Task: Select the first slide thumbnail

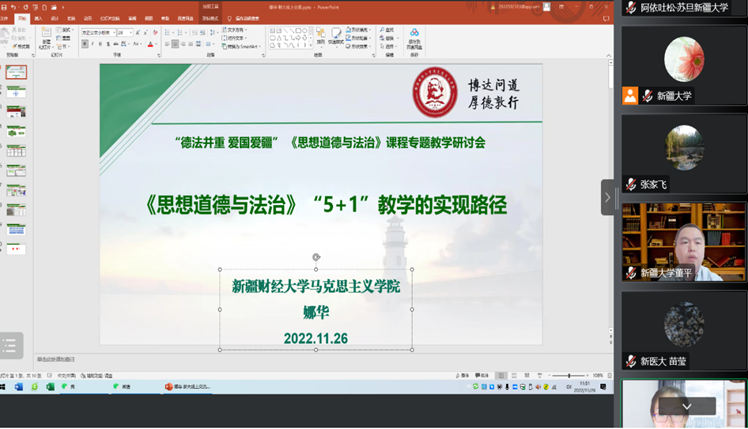Action: point(17,72)
